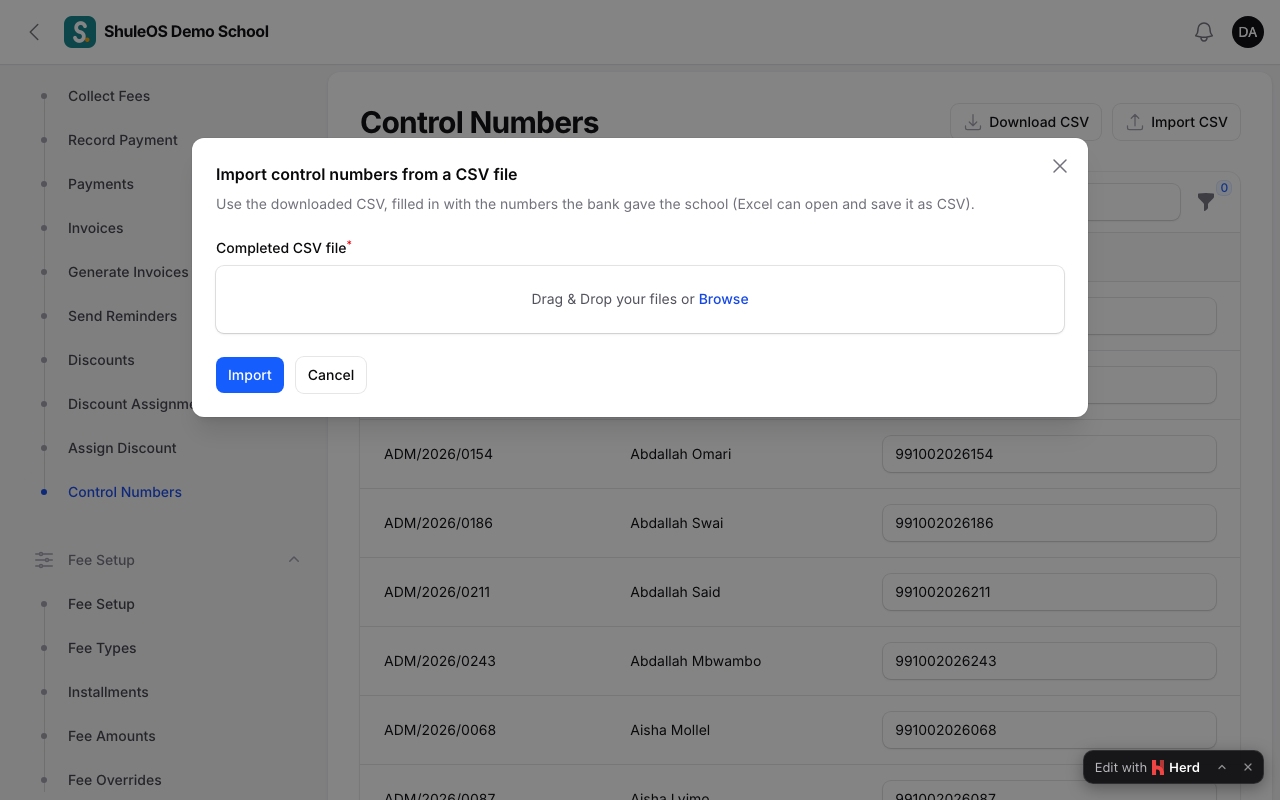
Task: Open the DA user avatar menu
Action: tap(1248, 32)
